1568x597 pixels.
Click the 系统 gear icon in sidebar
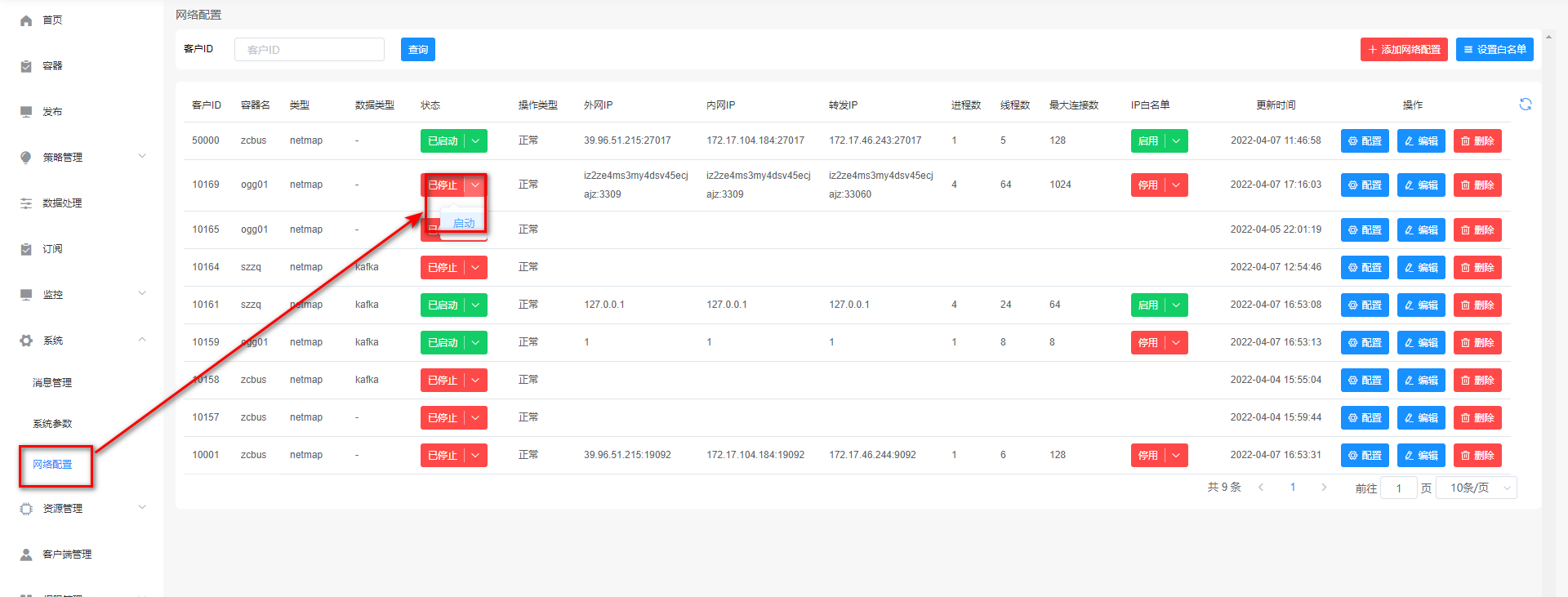tap(26, 341)
